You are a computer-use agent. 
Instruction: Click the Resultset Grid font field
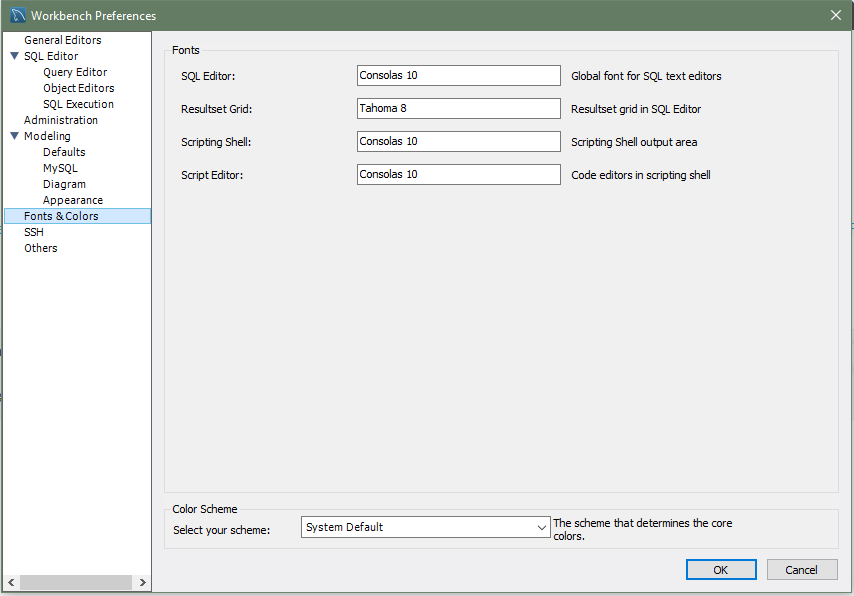(x=458, y=109)
